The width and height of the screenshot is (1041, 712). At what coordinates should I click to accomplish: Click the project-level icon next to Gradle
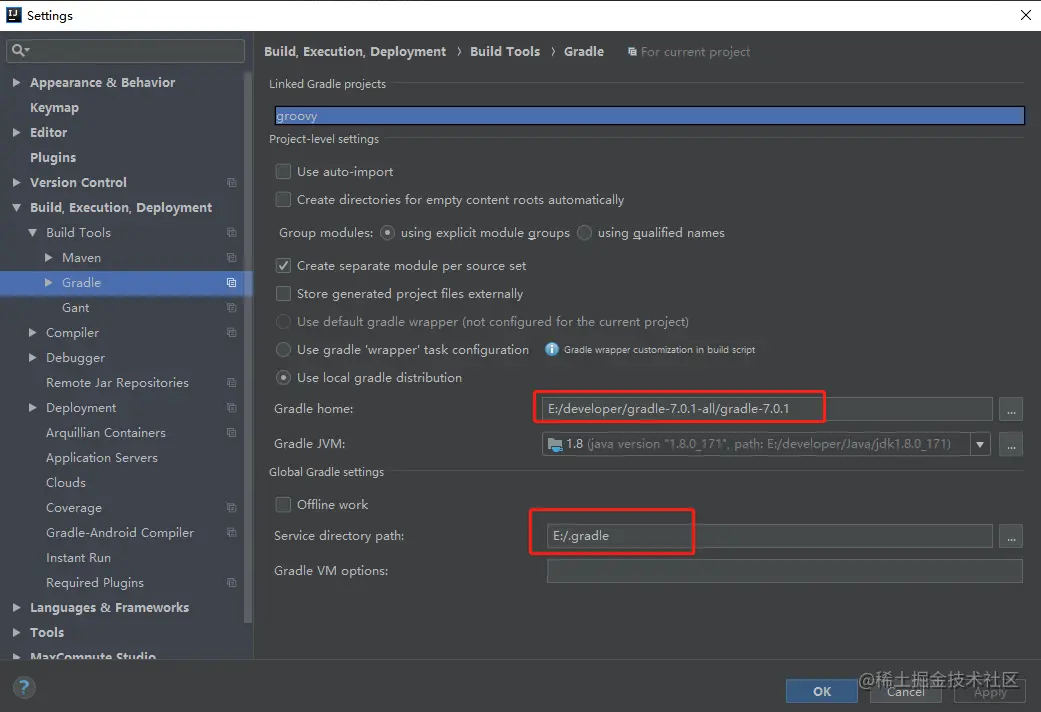tap(231, 283)
